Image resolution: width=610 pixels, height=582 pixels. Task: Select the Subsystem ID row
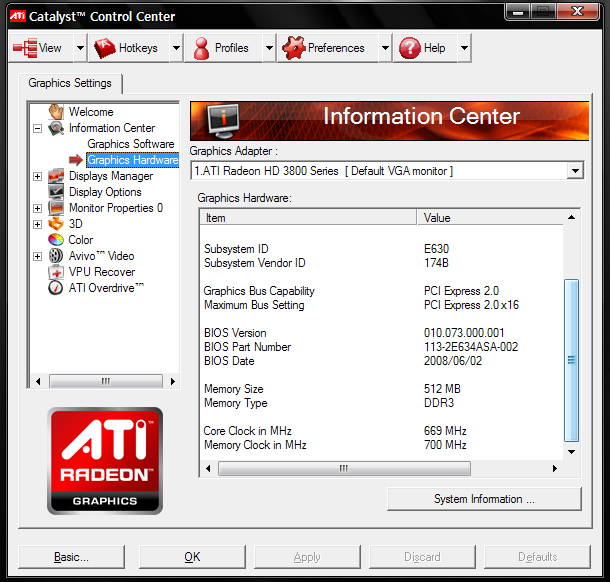[x=381, y=249]
